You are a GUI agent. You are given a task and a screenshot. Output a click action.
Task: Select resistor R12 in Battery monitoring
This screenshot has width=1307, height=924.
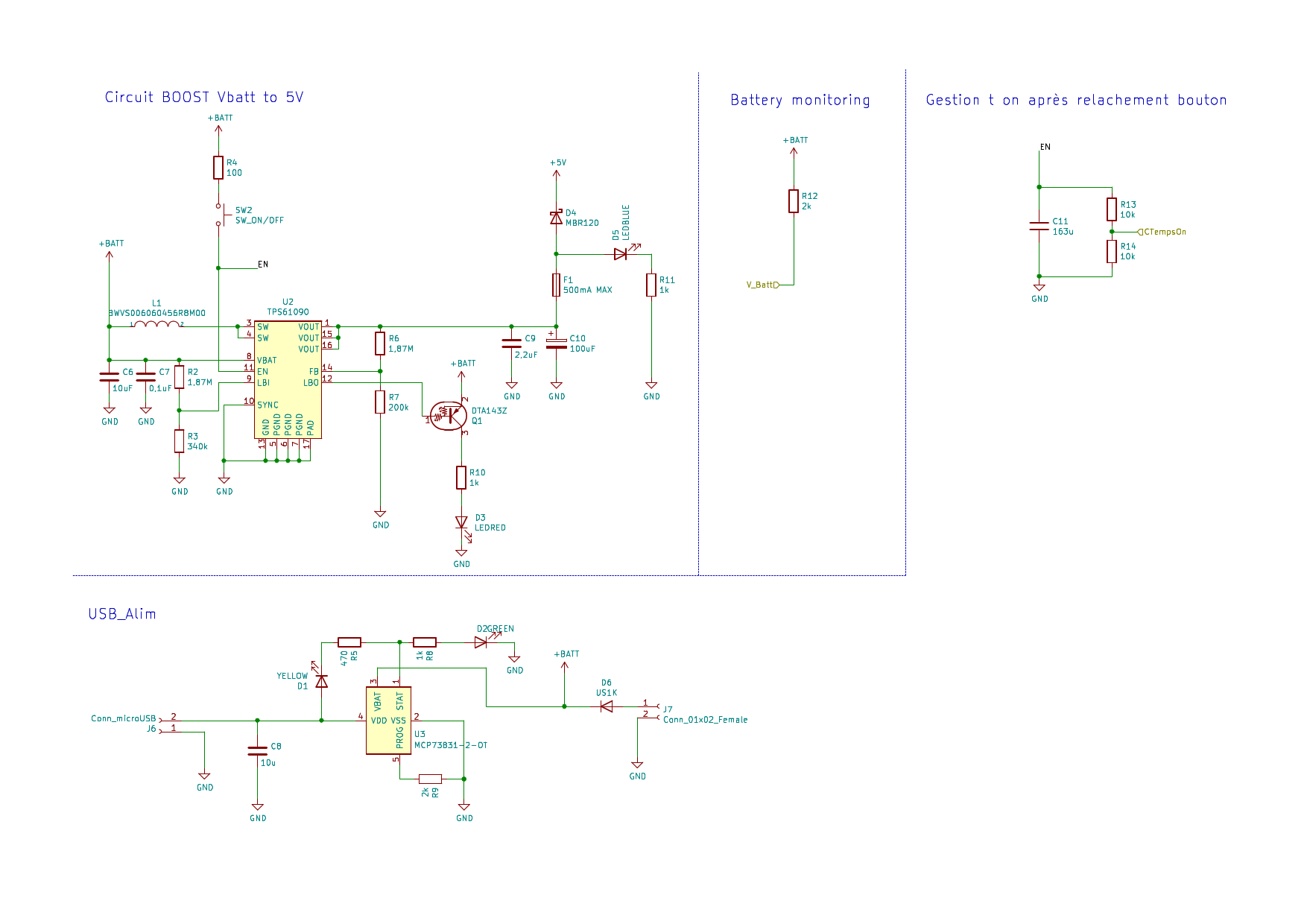[794, 201]
